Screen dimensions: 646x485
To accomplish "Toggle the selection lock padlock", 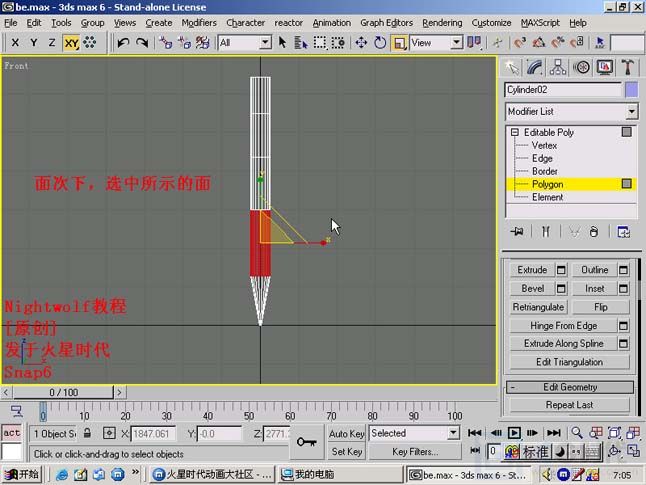I will pyautogui.click(x=87, y=433).
